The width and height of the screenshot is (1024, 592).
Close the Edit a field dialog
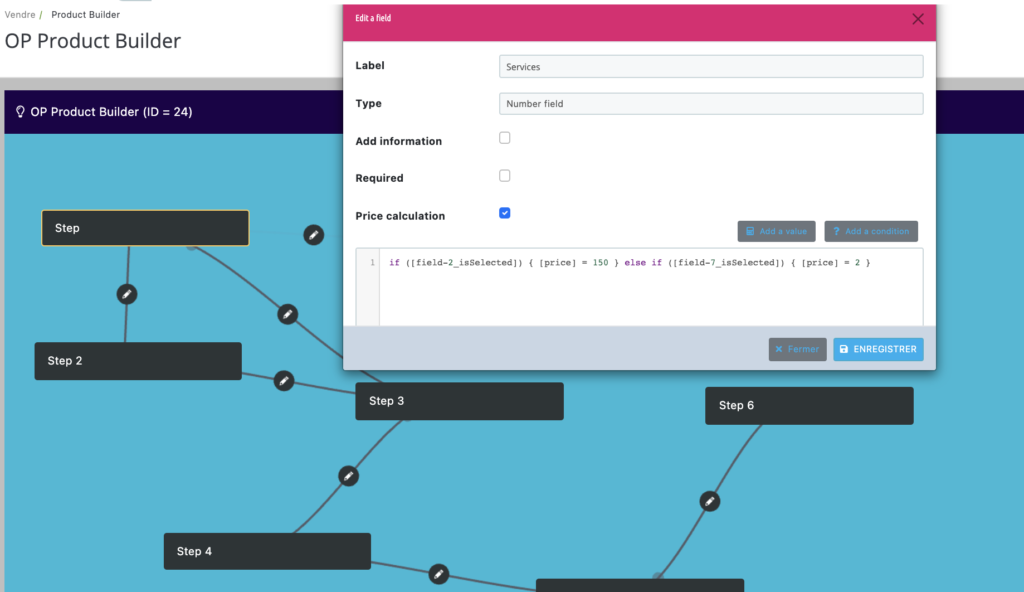tap(918, 19)
